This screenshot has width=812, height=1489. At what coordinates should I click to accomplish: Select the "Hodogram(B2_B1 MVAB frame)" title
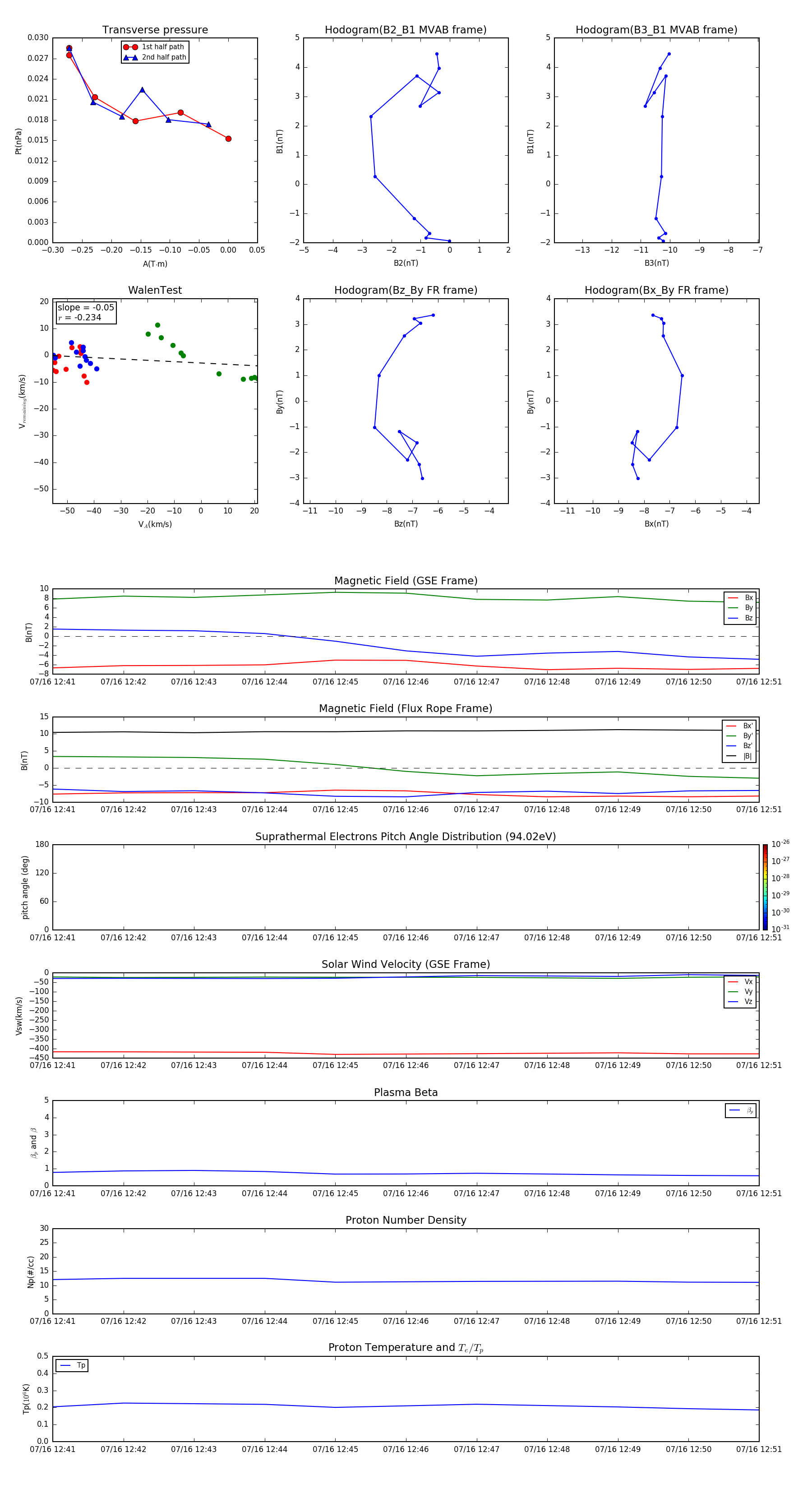[406, 30]
